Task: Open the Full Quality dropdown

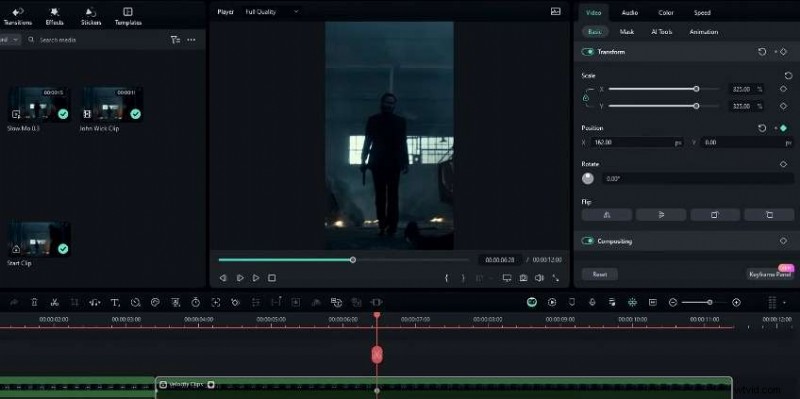Action: pyautogui.click(x=272, y=11)
